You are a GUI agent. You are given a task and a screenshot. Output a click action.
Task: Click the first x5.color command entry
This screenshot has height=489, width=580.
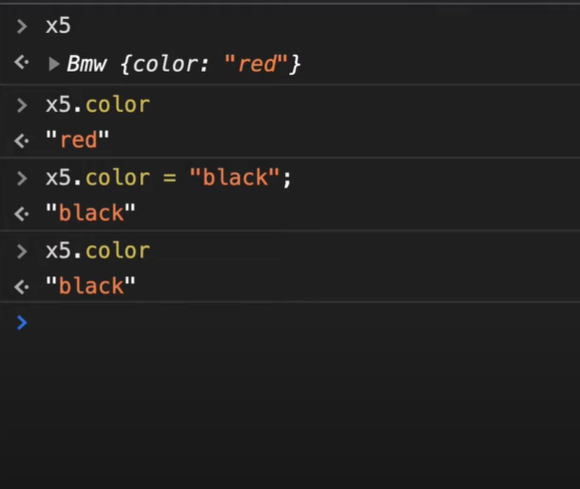pos(98,105)
